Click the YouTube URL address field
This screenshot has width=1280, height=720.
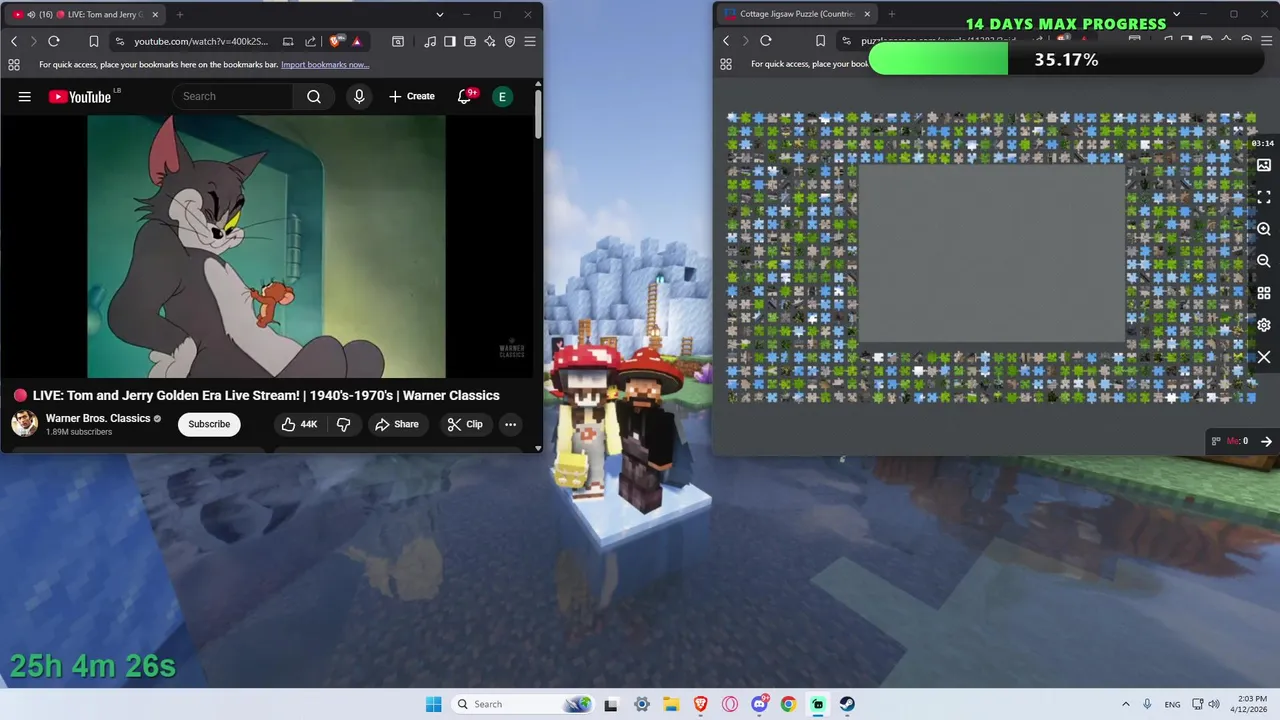201,41
